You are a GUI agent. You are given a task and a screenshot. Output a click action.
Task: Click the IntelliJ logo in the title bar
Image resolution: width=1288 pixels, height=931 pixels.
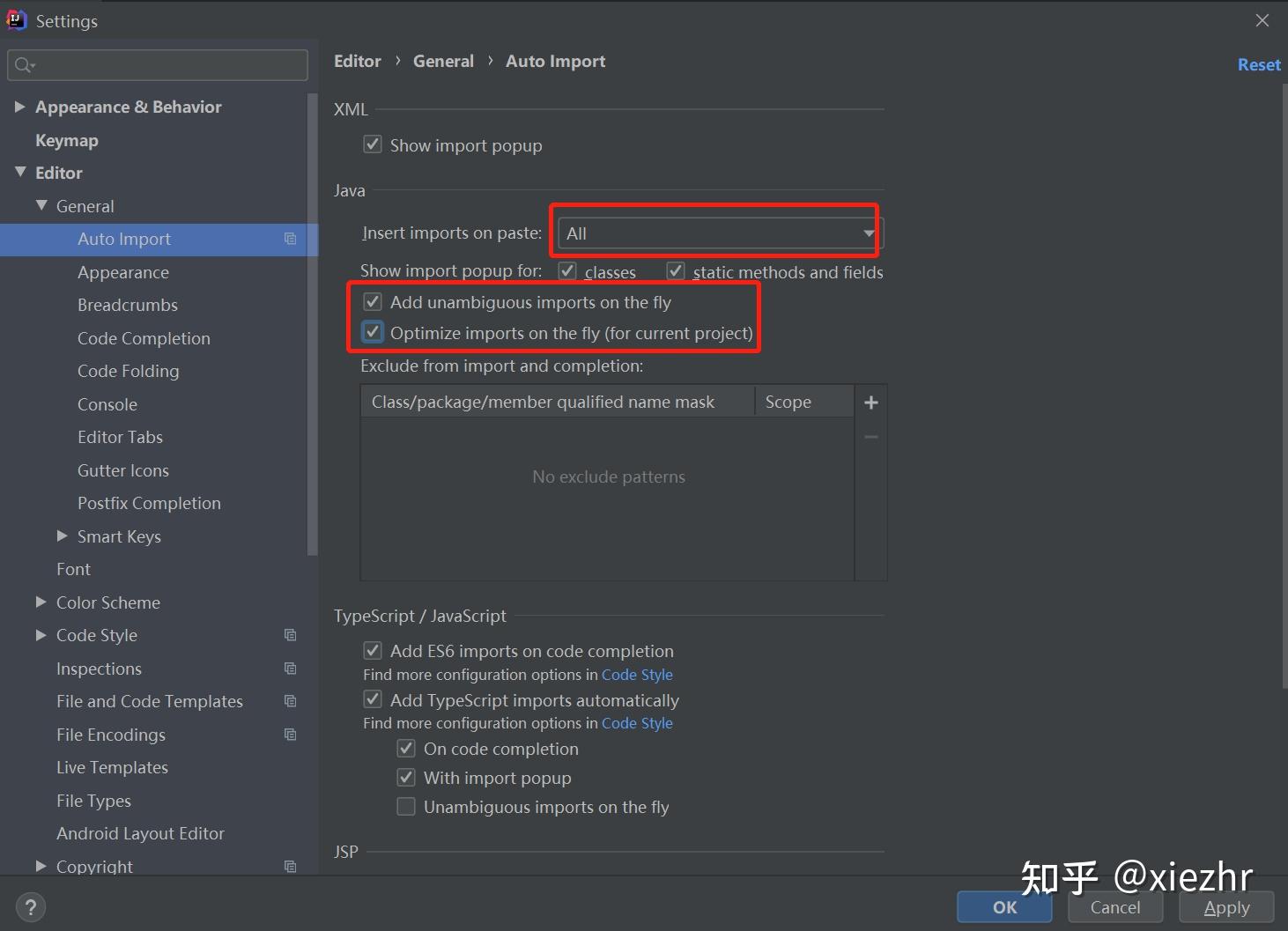point(16,19)
